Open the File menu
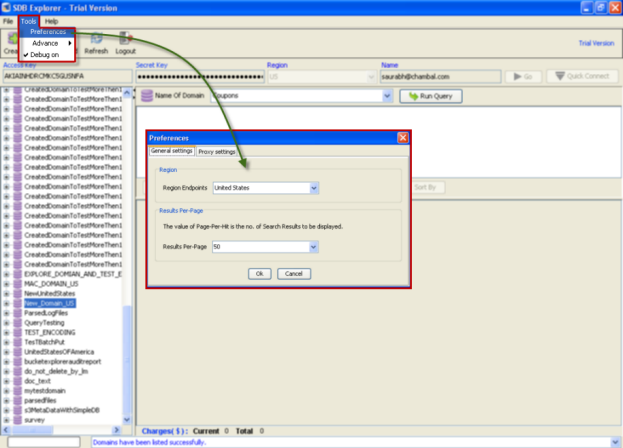This screenshot has height=448, width=623. (x=8, y=21)
